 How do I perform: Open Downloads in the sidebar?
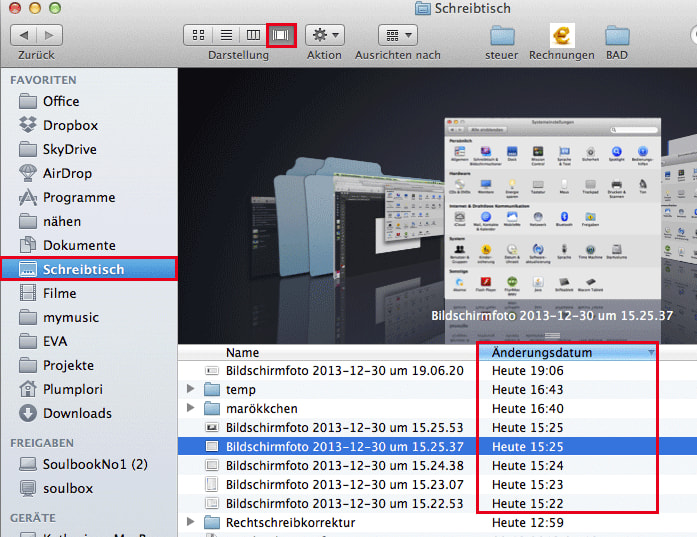89,413
